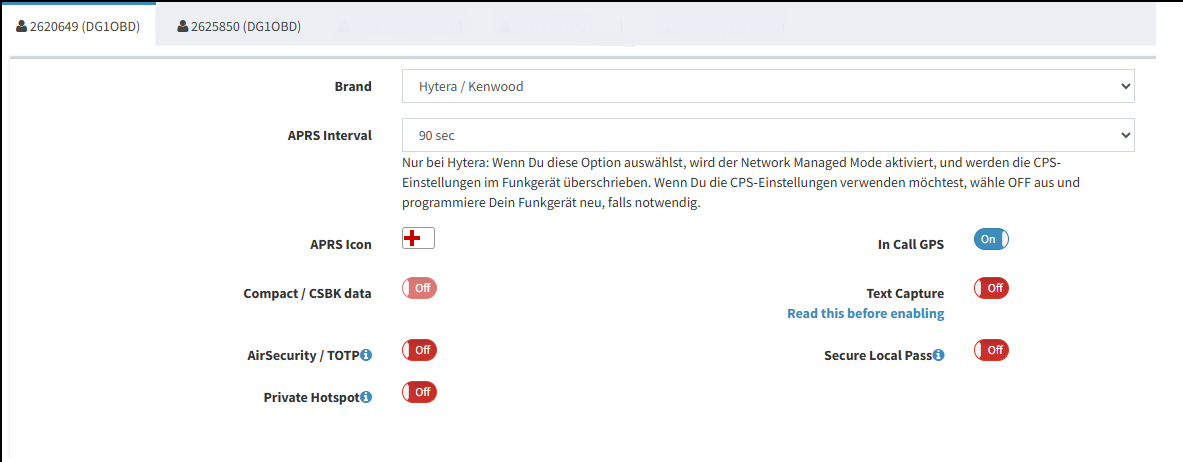Enable the Private Hotspot switch

[419, 392]
